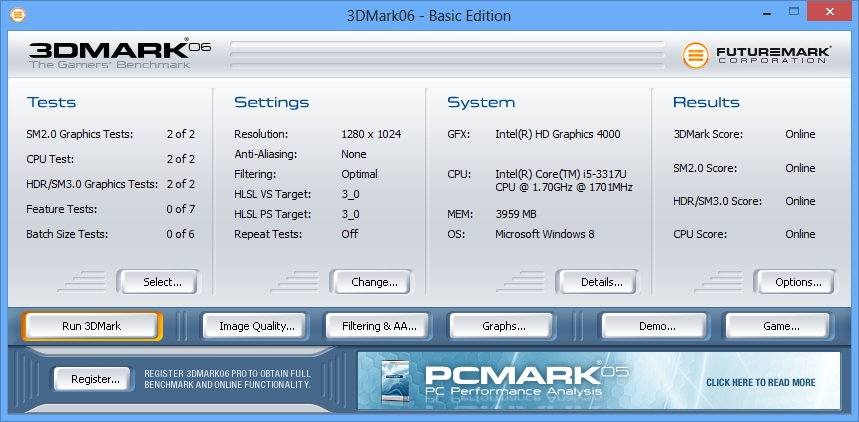Click 'CLICK HERE TO READ MORE' banner link
This screenshot has width=859, height=422.
coord(760,383)
